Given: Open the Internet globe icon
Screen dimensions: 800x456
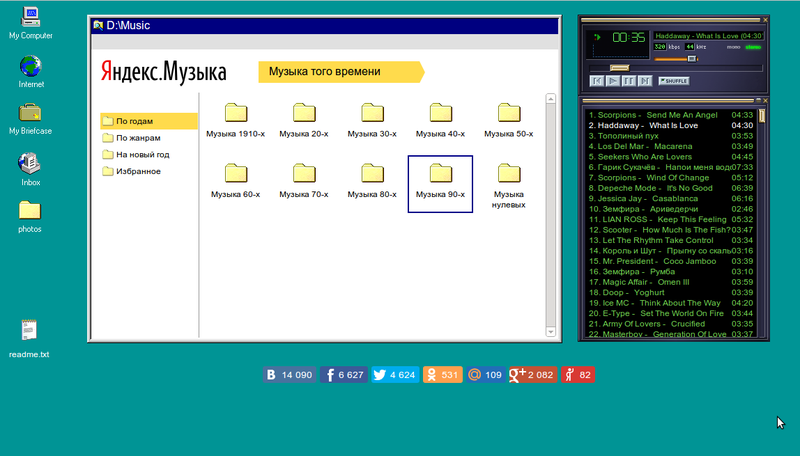Looking at the screenshot, I should 31,71.
